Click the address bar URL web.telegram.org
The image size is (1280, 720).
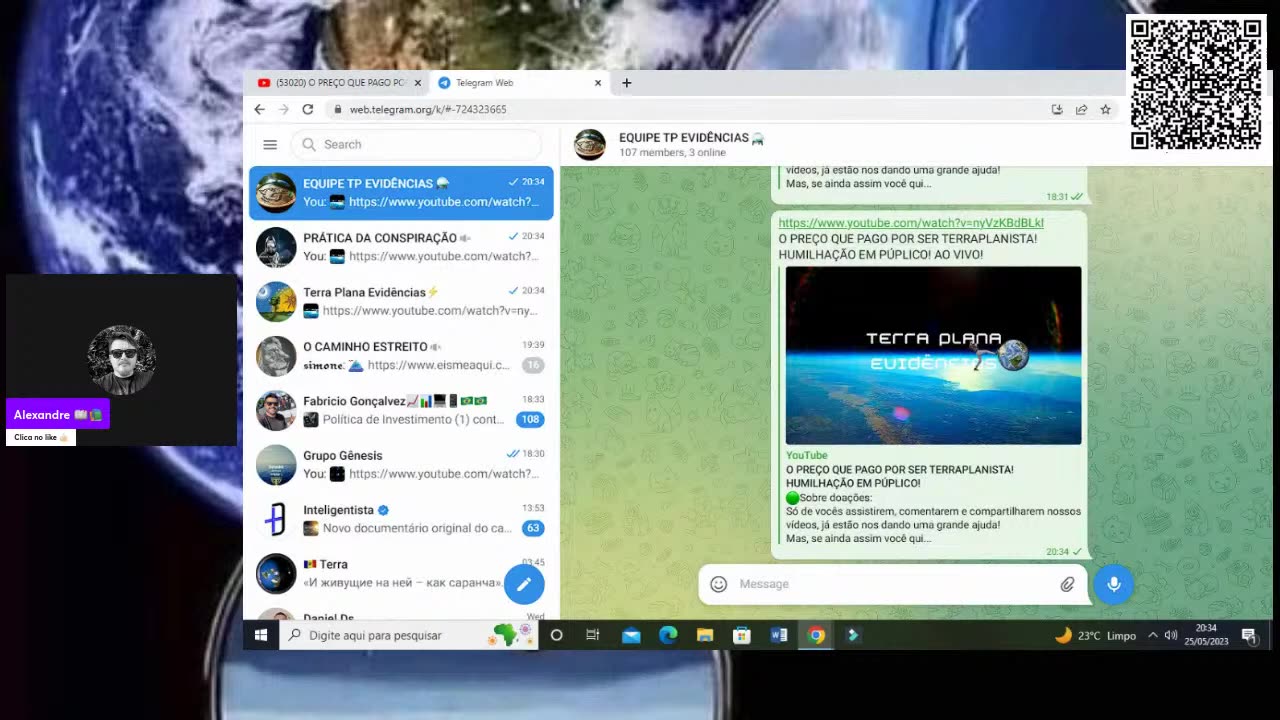[427, 109]
